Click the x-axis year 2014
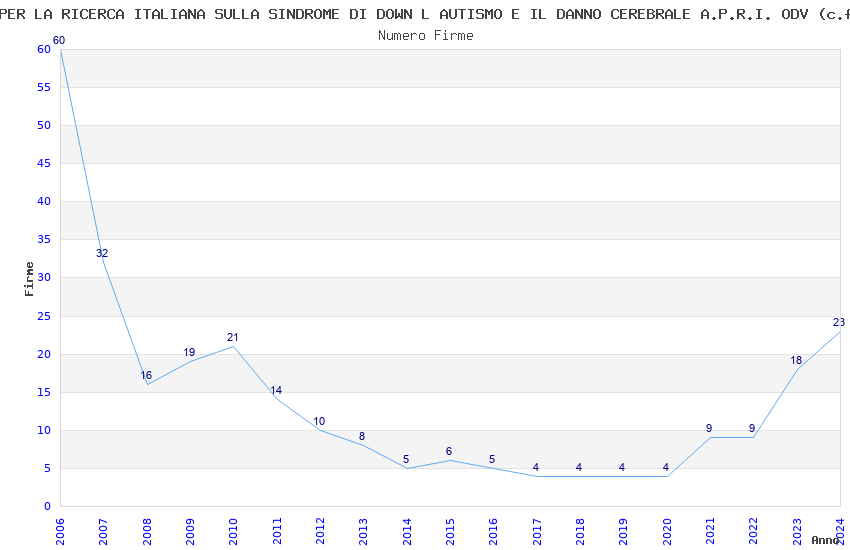This screenshot has width=850, height=550. [x=407, y=531]
